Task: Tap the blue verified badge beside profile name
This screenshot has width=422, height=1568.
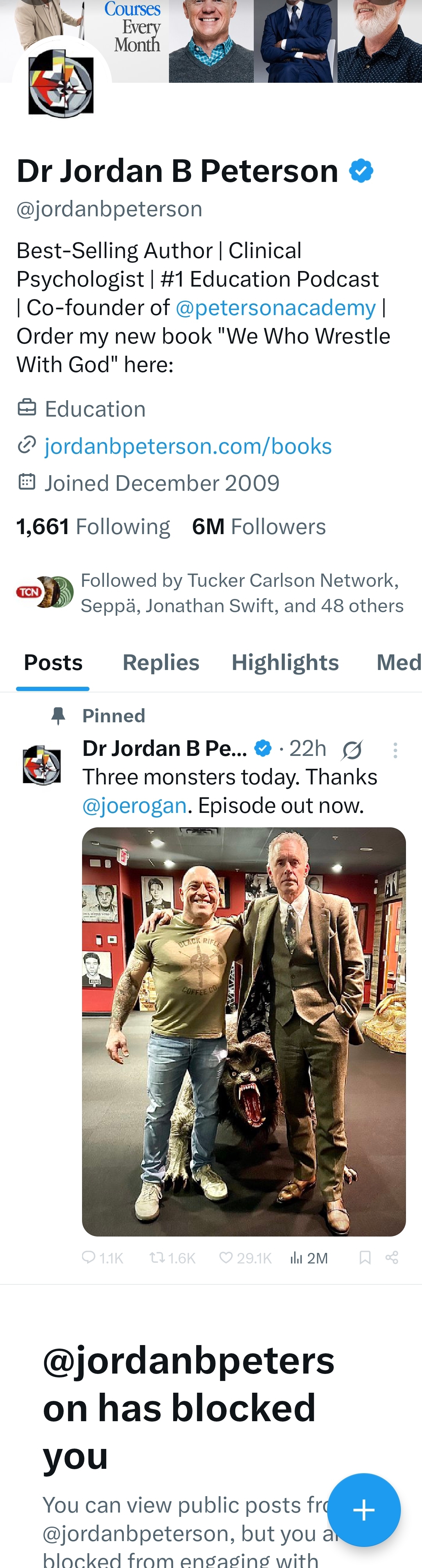Action: 361,171
